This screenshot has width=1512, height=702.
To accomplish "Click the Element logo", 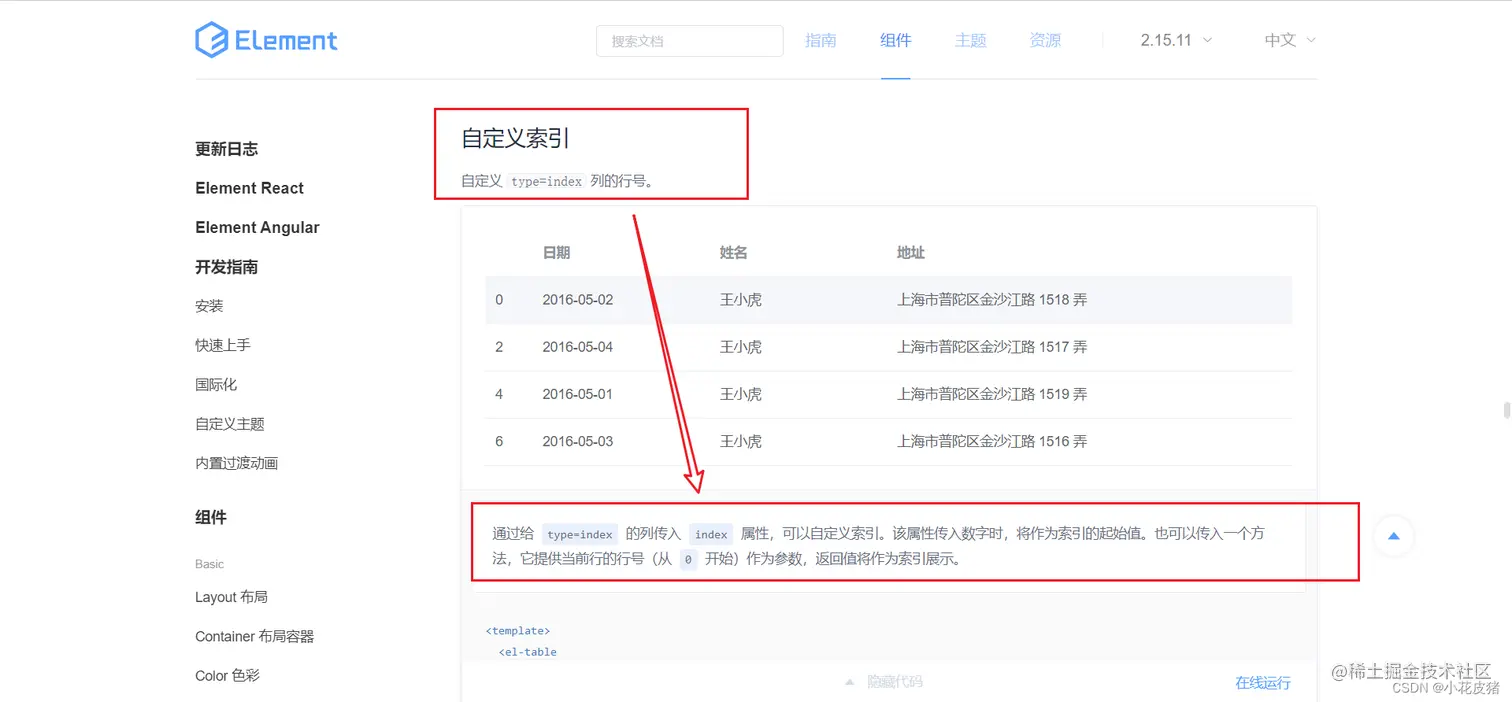I will pyautogui.click(x=266, y=40).
